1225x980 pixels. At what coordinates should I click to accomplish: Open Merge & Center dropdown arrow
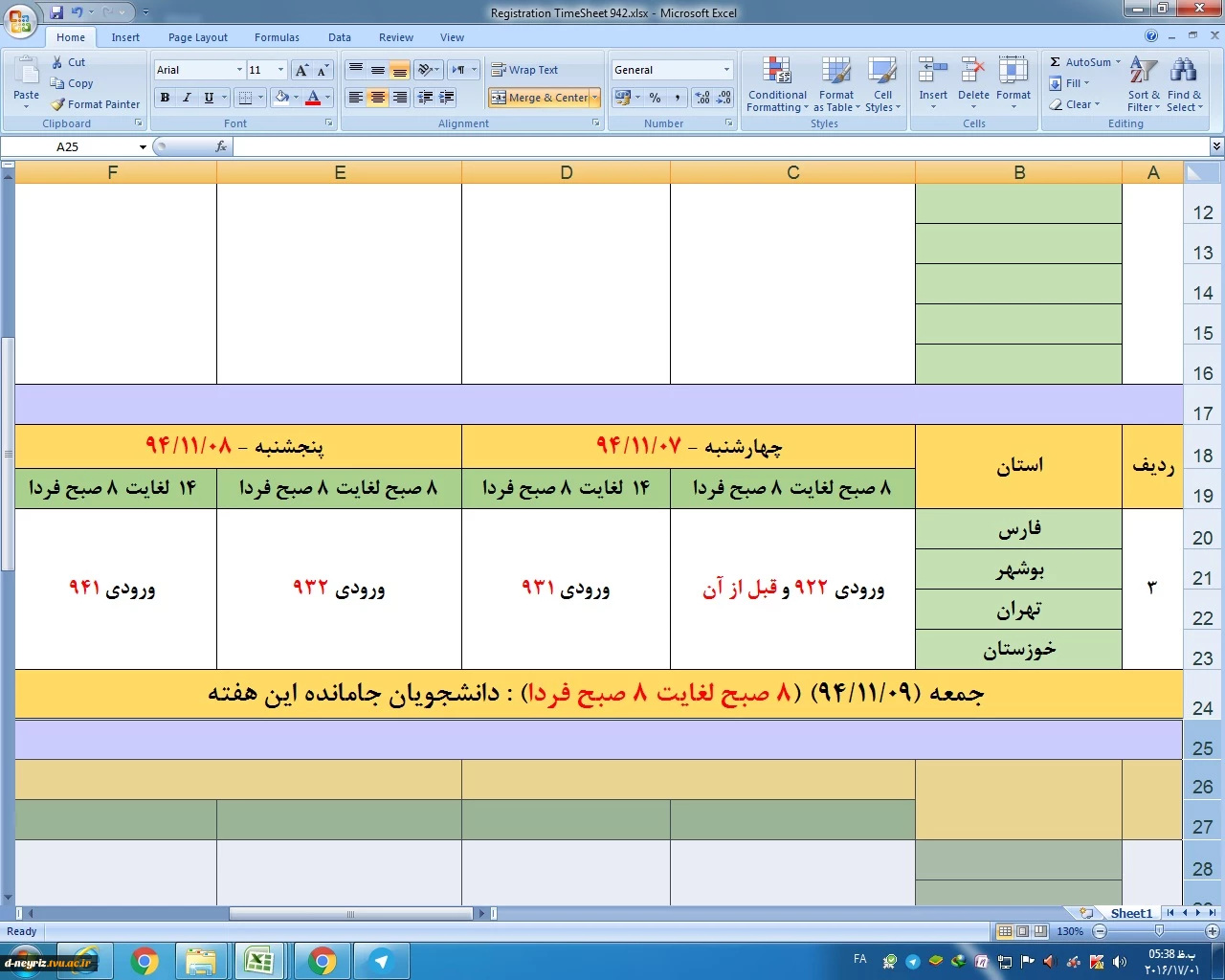coord(595,98)
